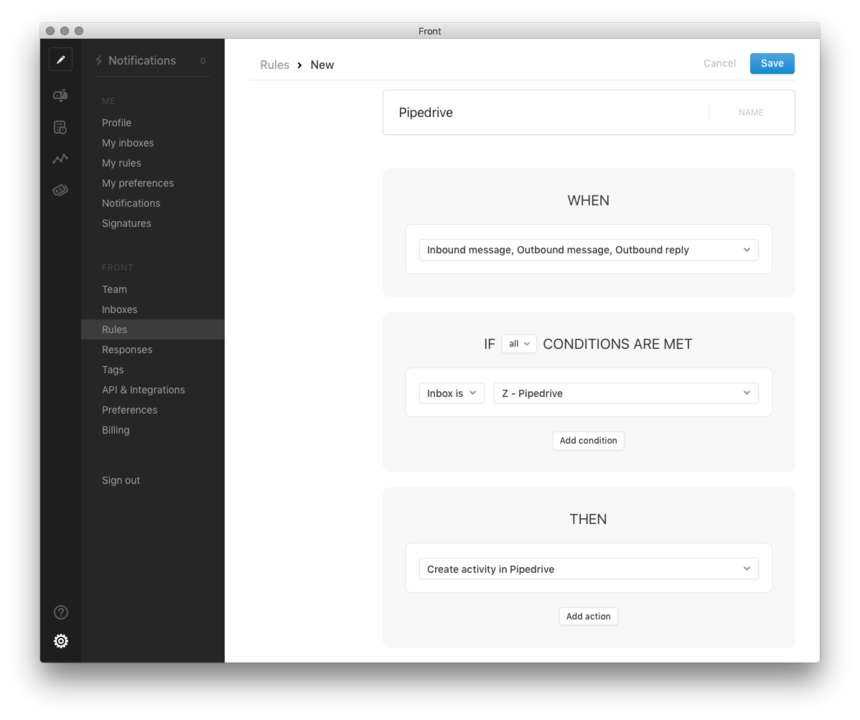Viewport: 860px width, 720px height.
Task: Open Preferences under the FRONT section
Action: click(129, 410)
